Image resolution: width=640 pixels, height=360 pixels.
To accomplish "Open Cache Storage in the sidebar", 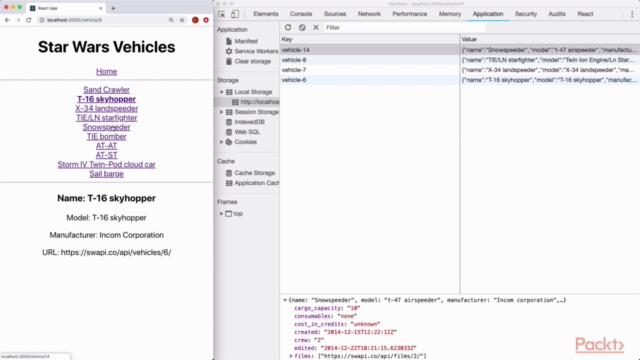I will 250,173.
